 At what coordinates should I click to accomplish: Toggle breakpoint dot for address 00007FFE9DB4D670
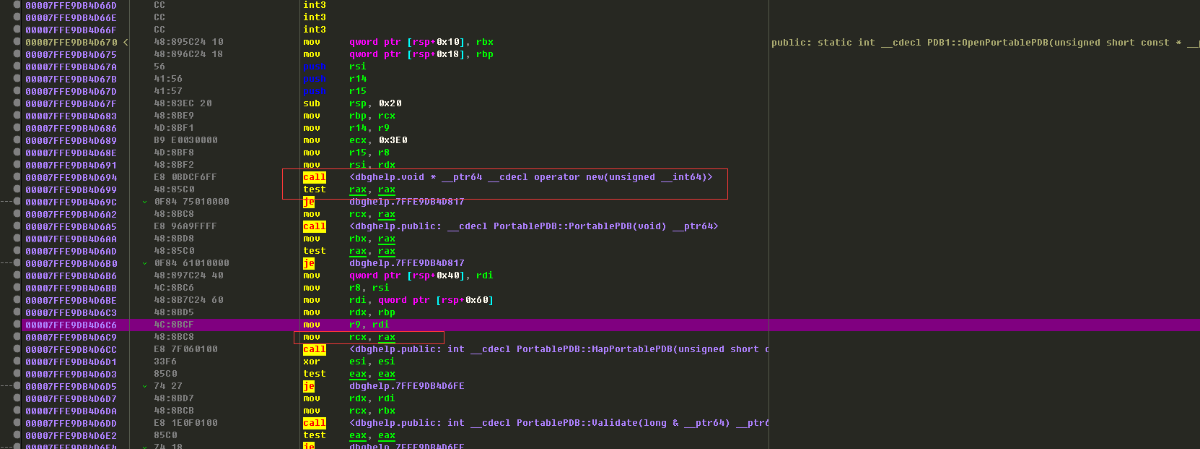(x=18, y=42)
